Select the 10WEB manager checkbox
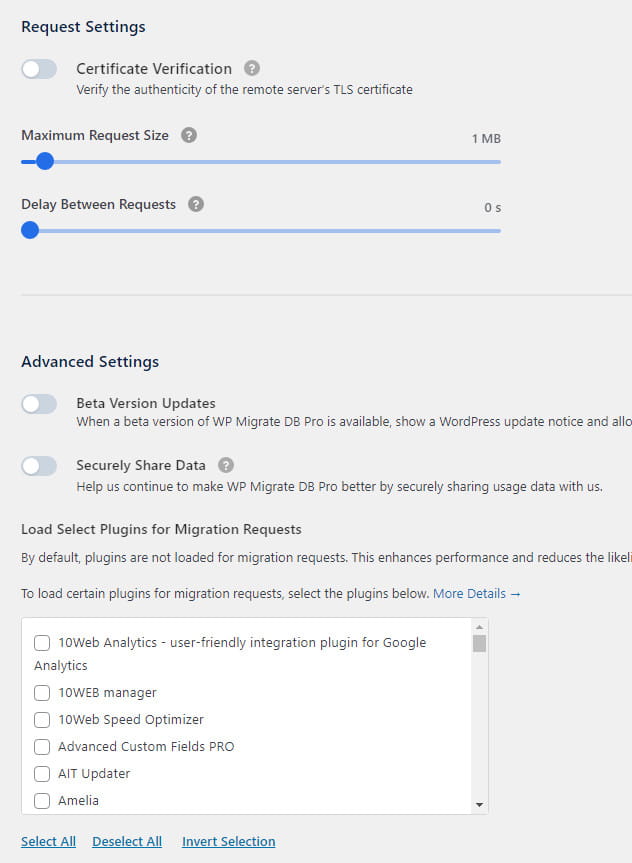 [x=42, y=692]
